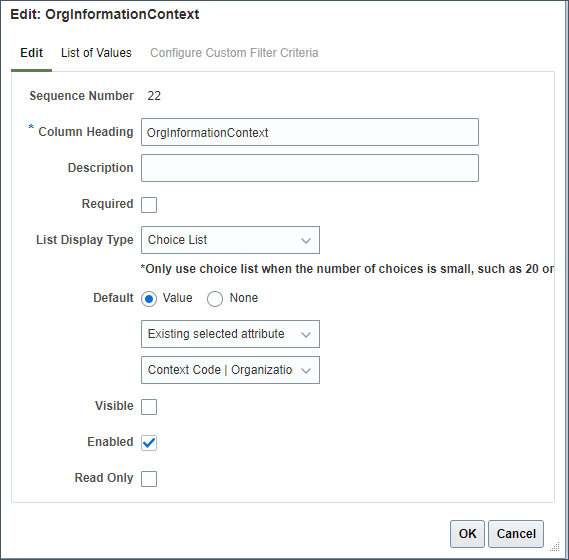Click the List Display Type dropdown chevron
The image size is (569, 560).
coord(306,240)
